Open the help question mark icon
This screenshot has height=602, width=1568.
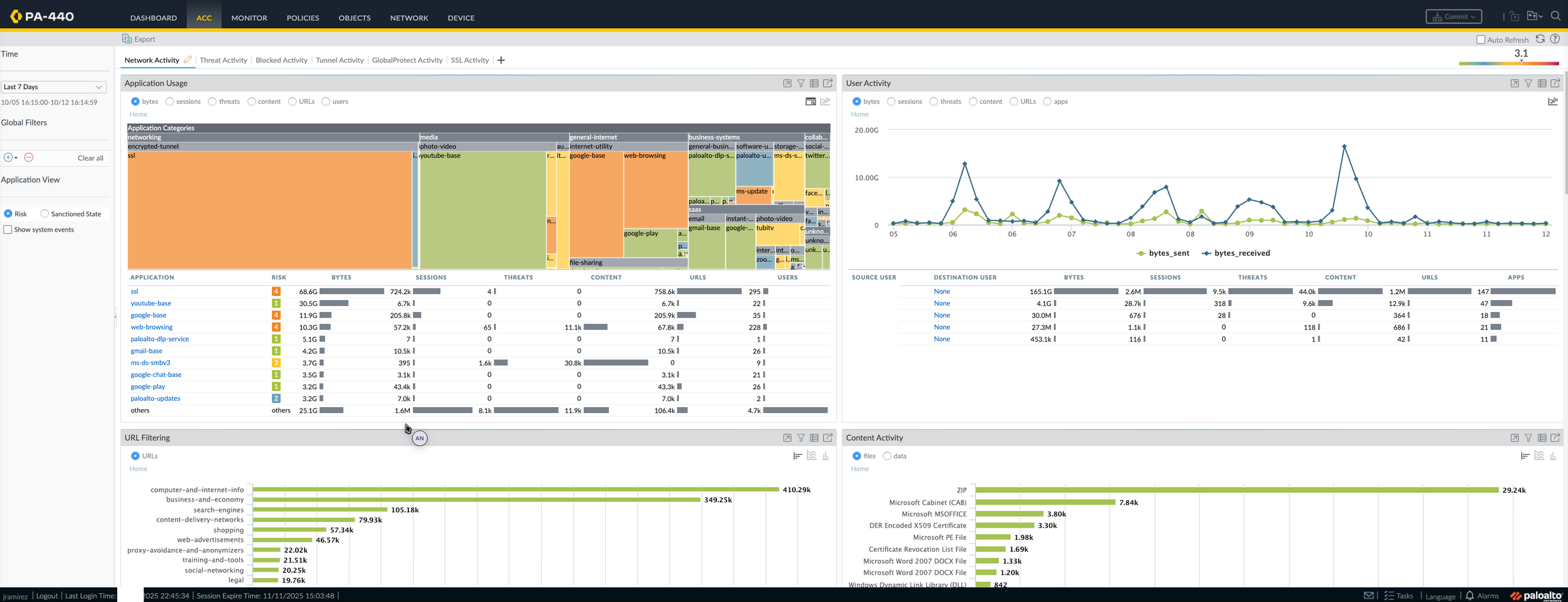[x=1555, y=39]
